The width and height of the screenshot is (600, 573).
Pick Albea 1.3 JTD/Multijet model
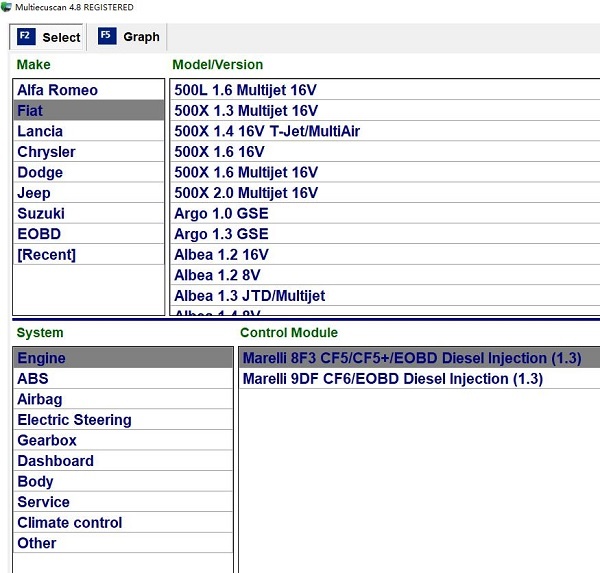(250, 296)
